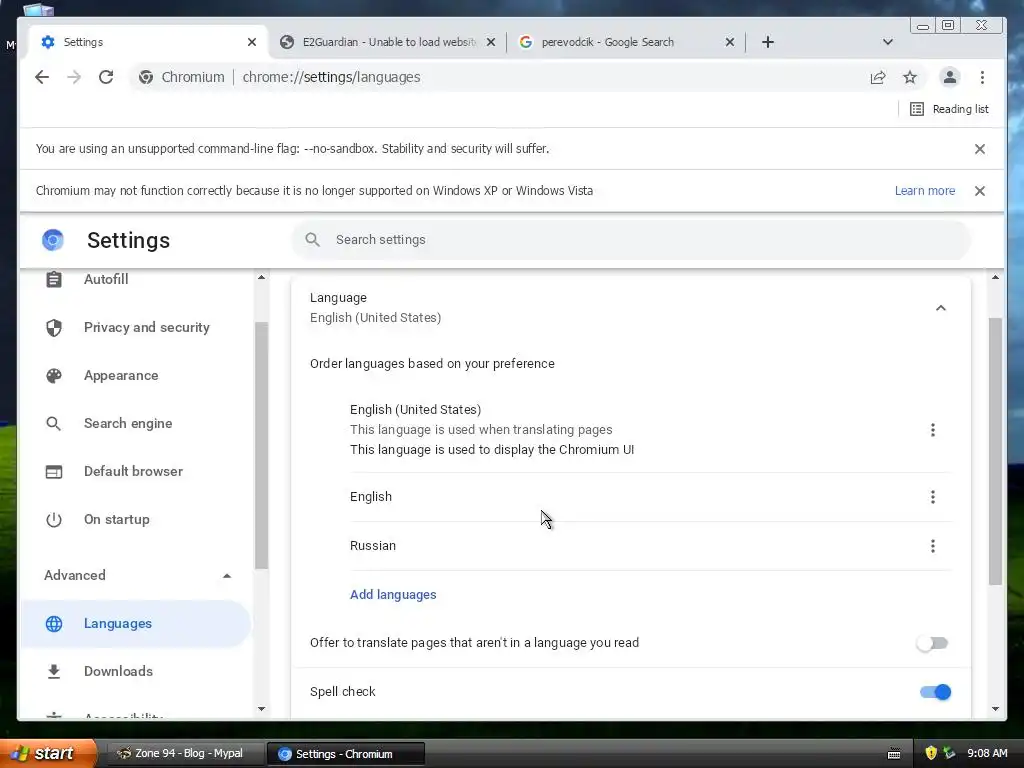Click the magnifier icon in Search settings
This screenshot has height=768, width=1024.
(313, 240)
